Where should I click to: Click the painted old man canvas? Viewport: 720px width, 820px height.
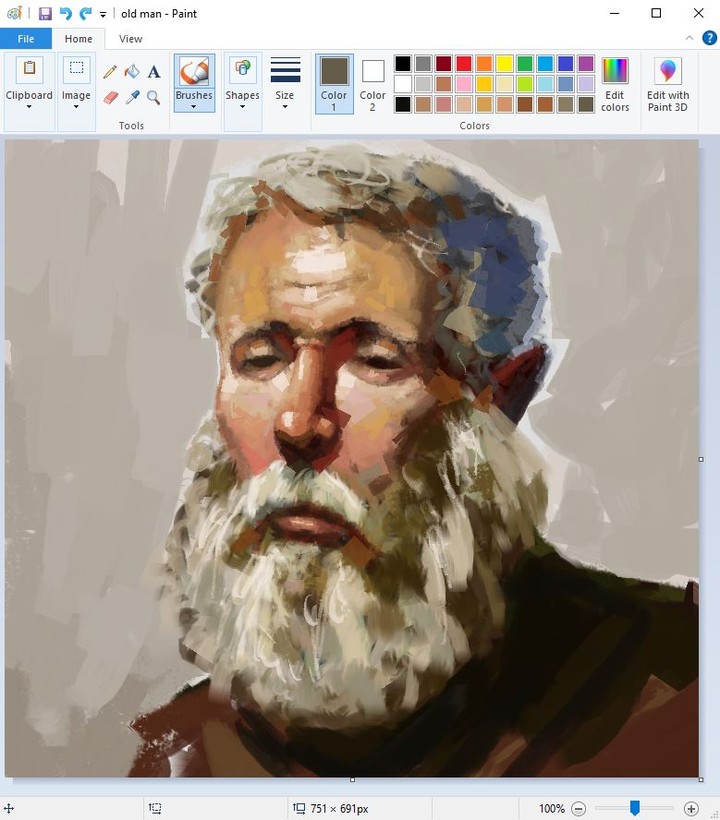pyautogui.click(x=352, y=458)
